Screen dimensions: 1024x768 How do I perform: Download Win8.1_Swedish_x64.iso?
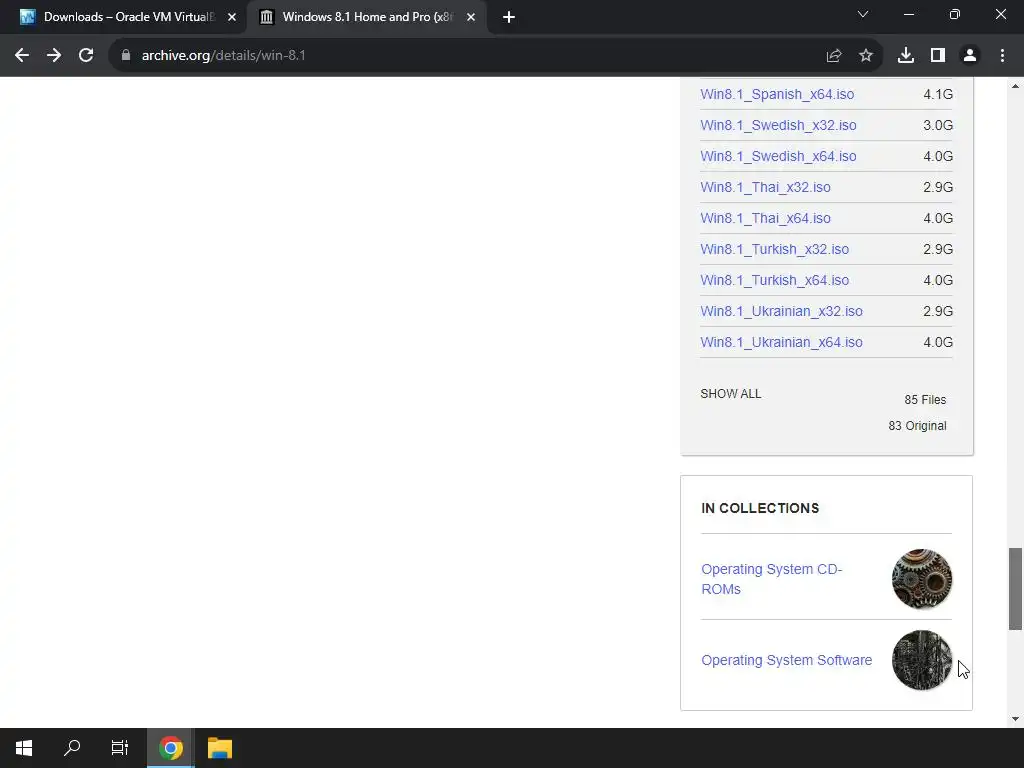pyautogui.click(x=778, y=156)
